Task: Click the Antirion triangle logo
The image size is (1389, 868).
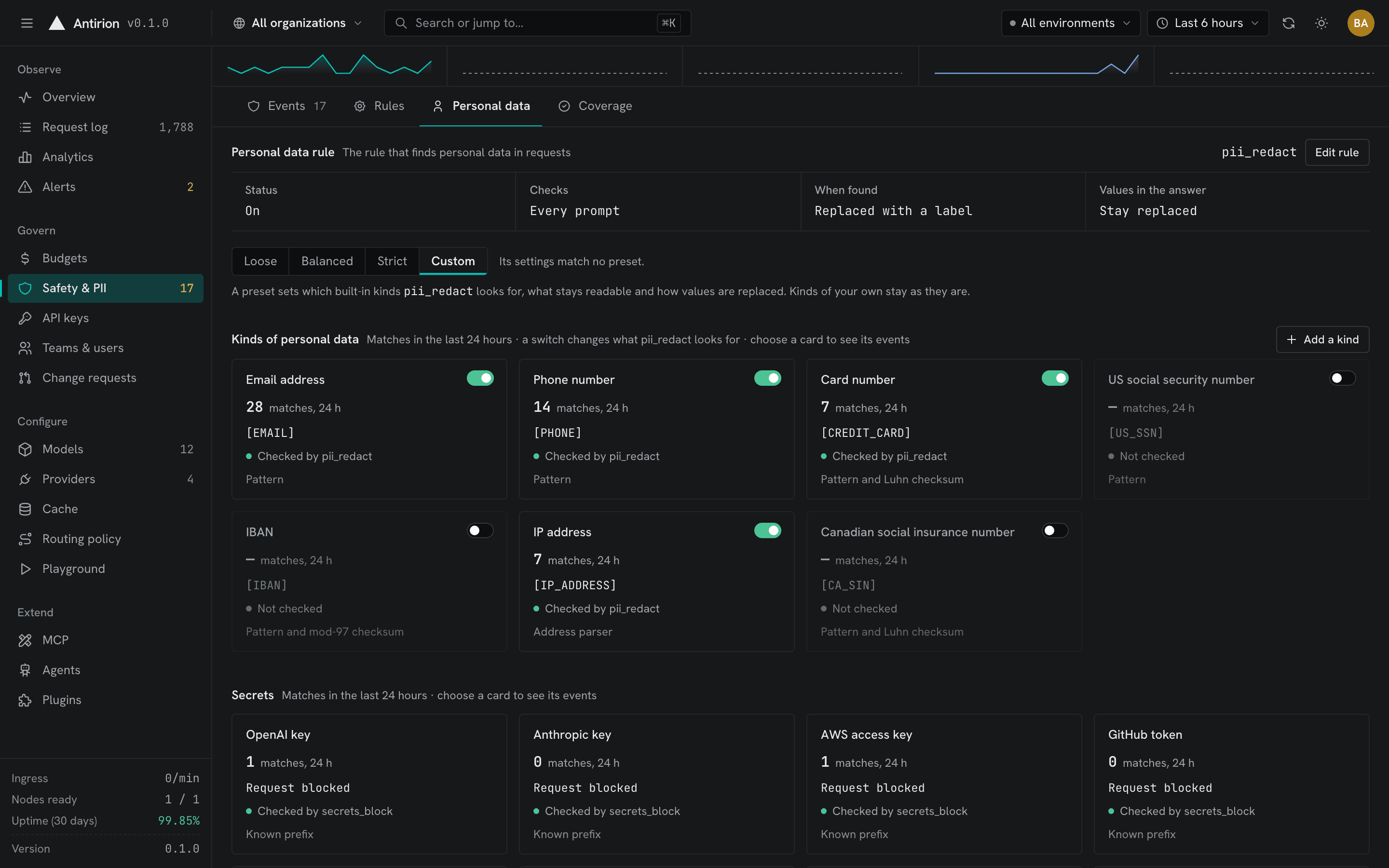Action: point(56,23)
